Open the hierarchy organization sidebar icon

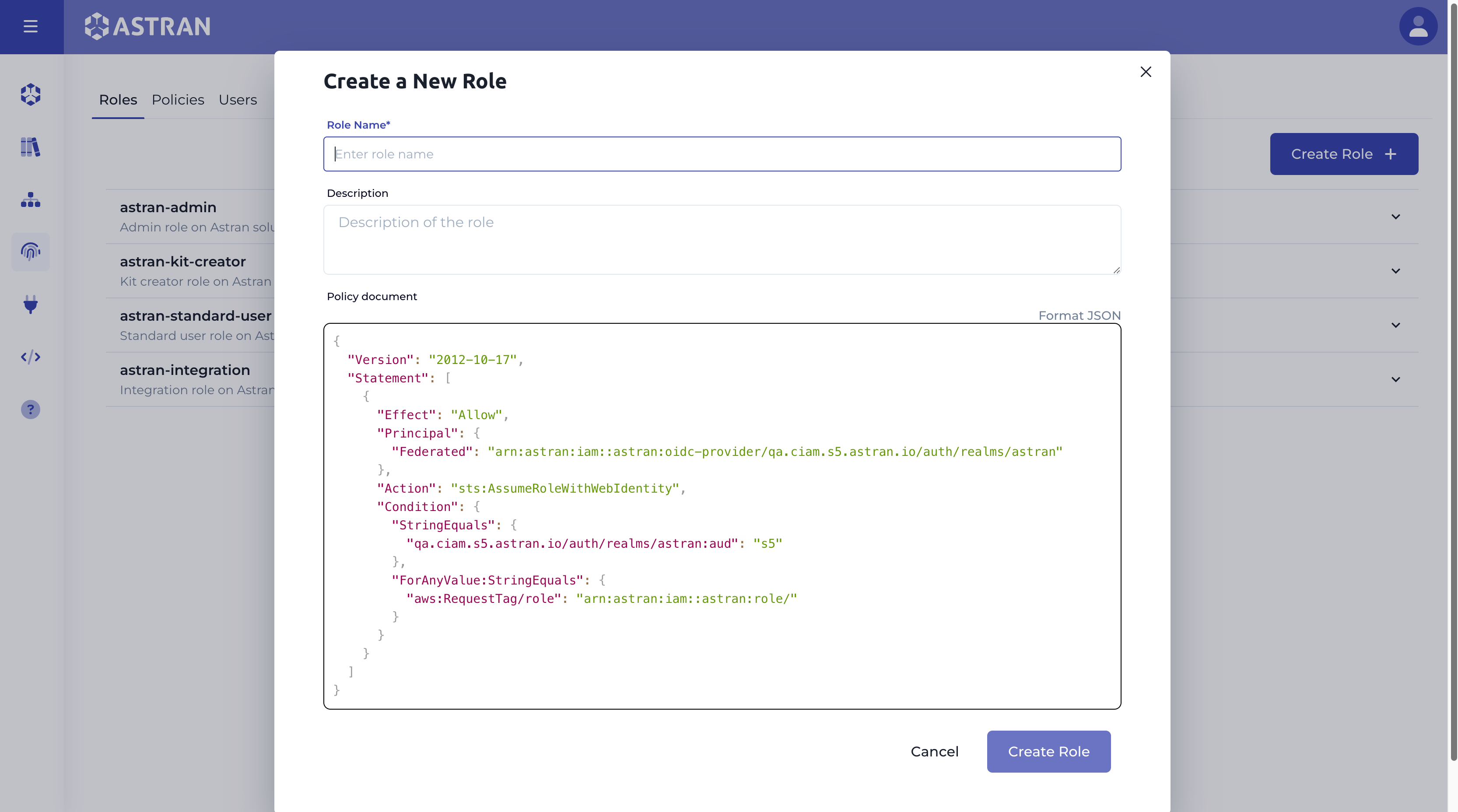pyautogui.click(x=31, y=200)
